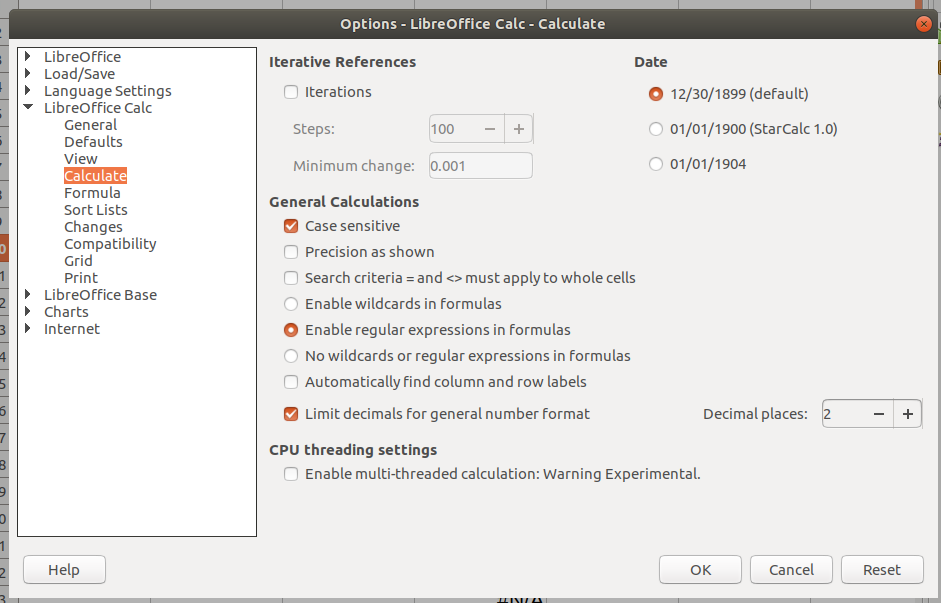The image size is (941, 603).
Task: Open the Formula options page
Action: pos(92,193)
